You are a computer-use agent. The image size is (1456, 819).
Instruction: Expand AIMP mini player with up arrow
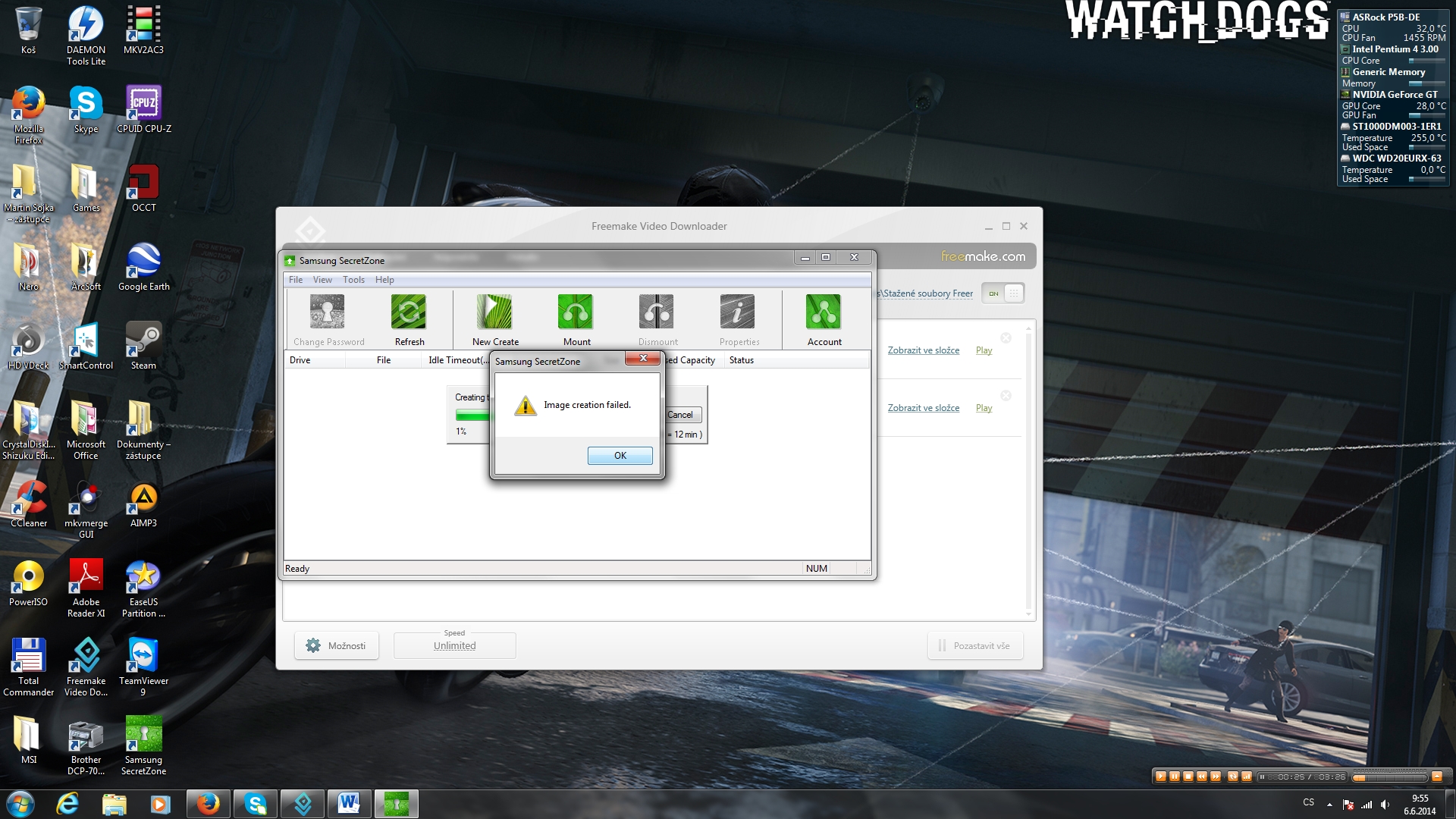tap(1436, 777)
